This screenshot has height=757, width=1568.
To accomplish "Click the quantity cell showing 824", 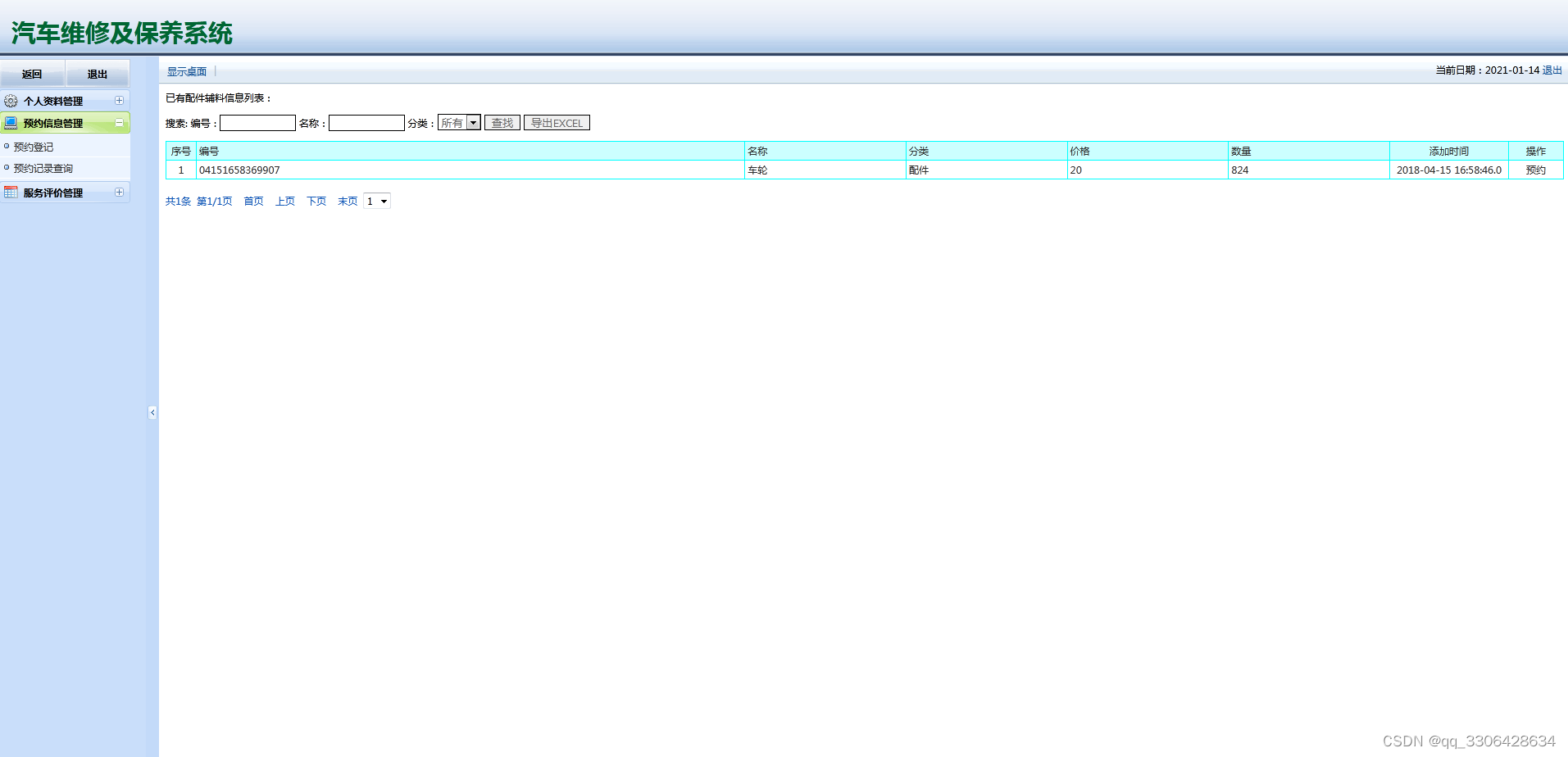I will [1309, 170].
